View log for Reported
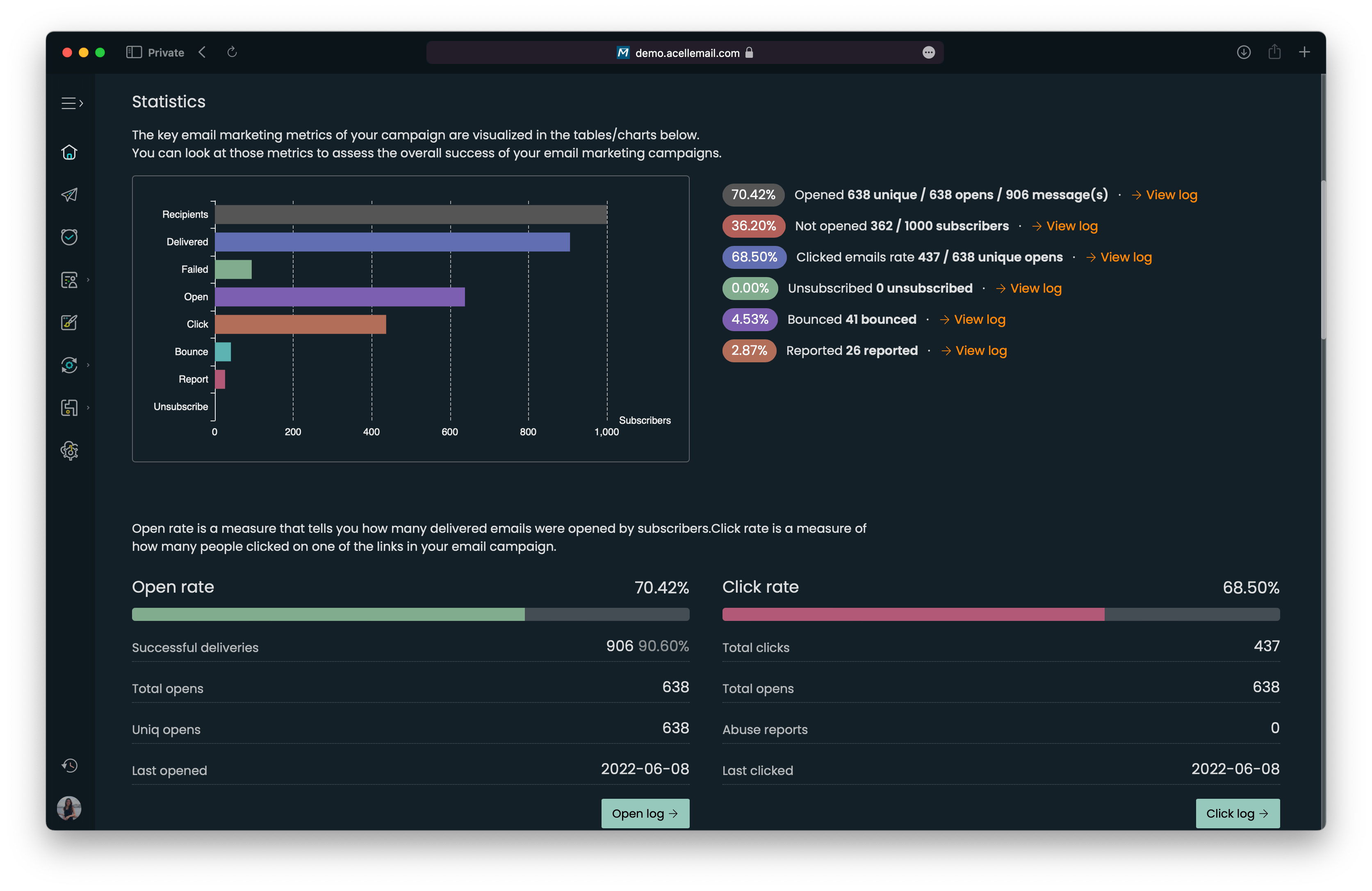This screenshot has width=1372, height=891. [974, 350]
